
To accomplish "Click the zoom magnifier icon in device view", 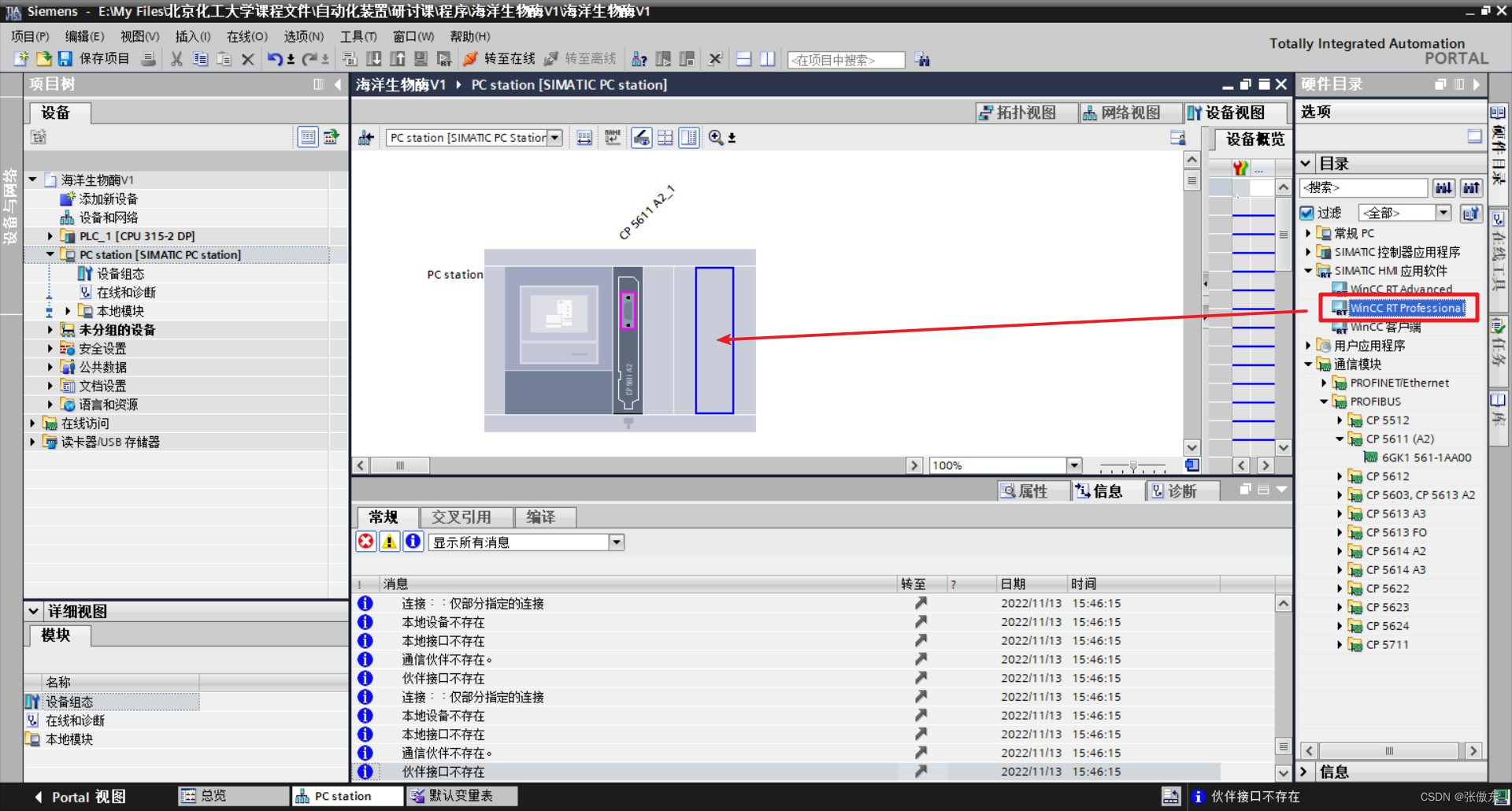I will point(716,138).
